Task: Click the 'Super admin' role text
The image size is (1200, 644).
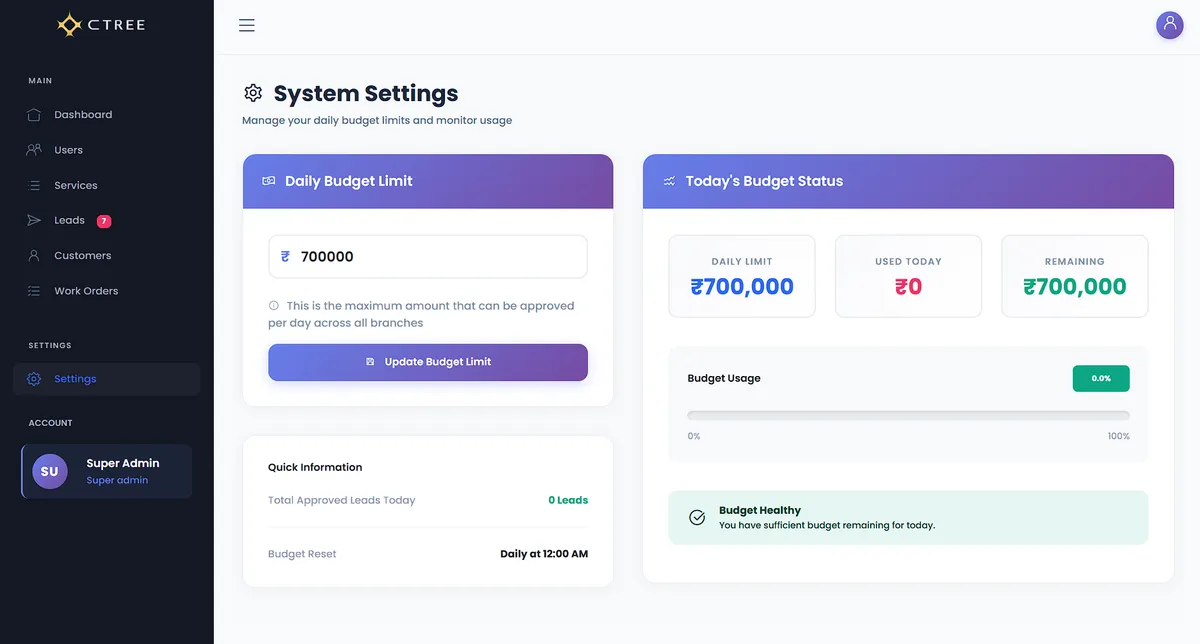Action: (117, 480)
